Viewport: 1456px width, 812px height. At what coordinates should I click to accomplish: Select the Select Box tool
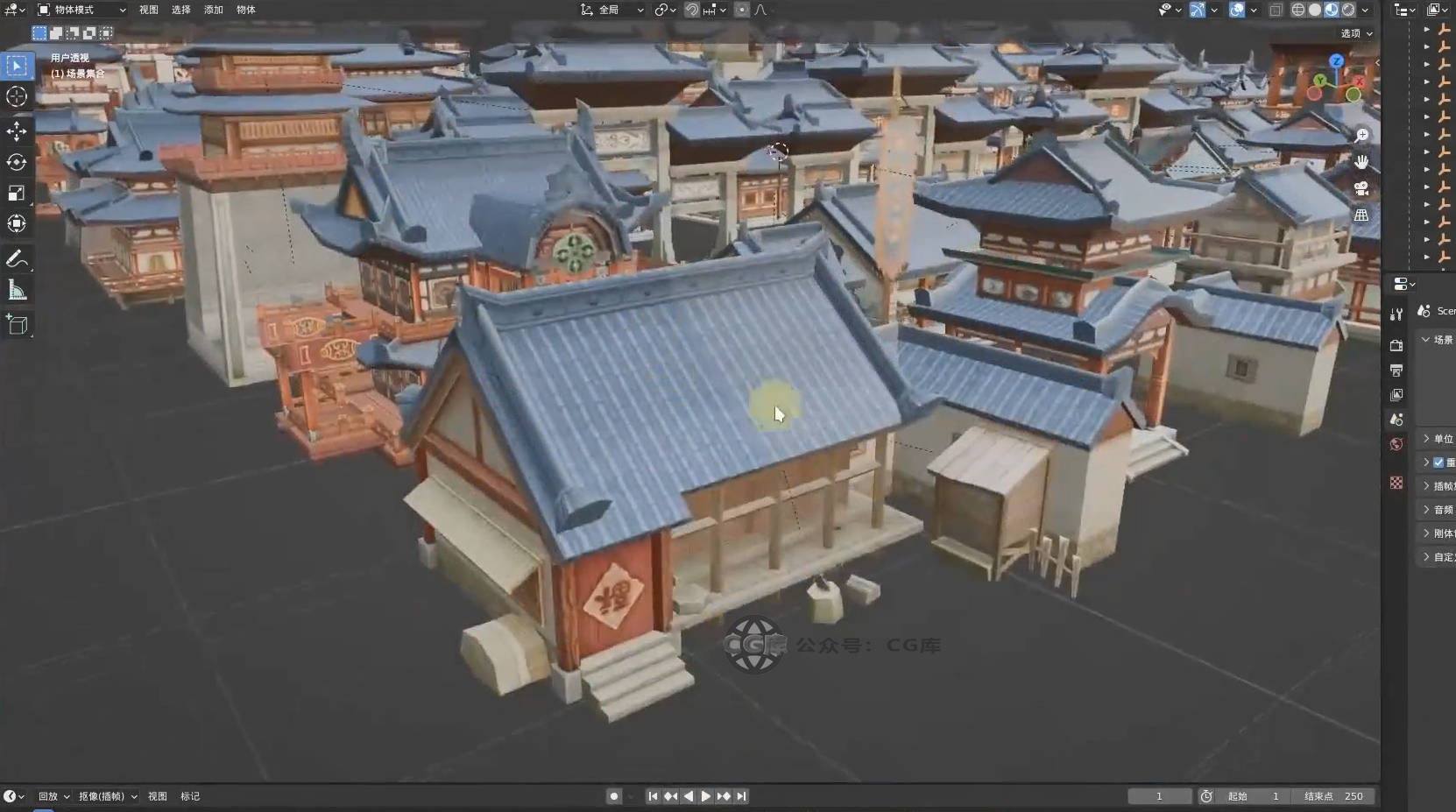point(17,66)
